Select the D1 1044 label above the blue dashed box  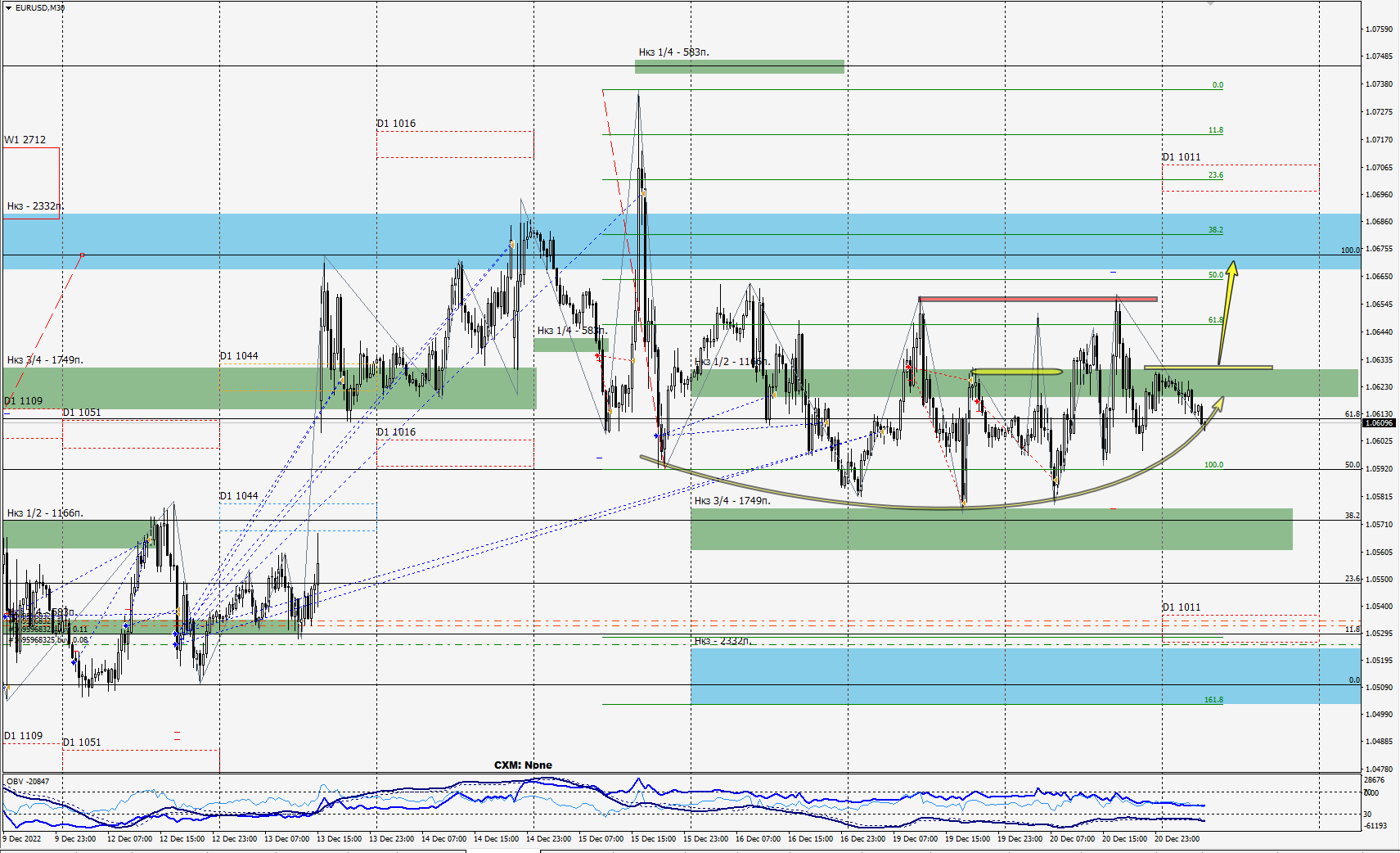click(239, 496)
